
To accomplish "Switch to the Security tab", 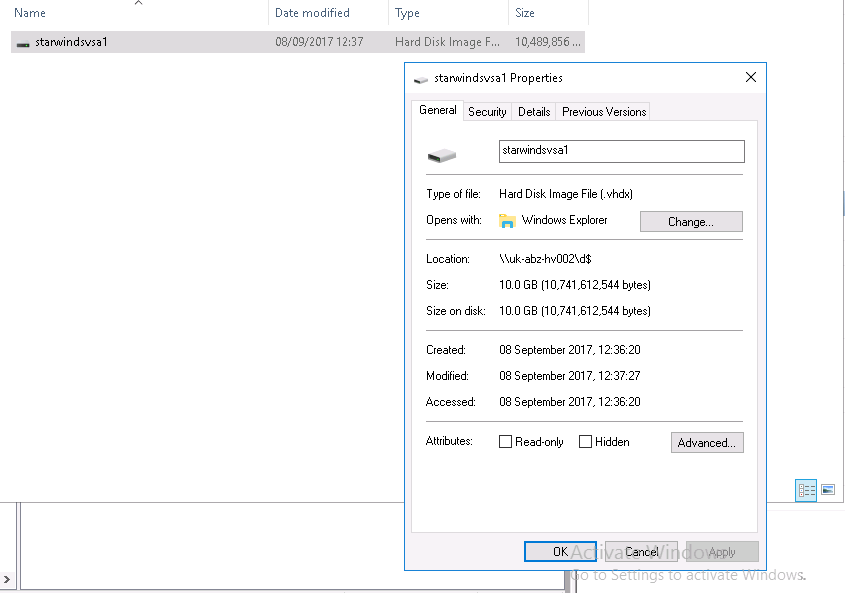I will point(487,112).
